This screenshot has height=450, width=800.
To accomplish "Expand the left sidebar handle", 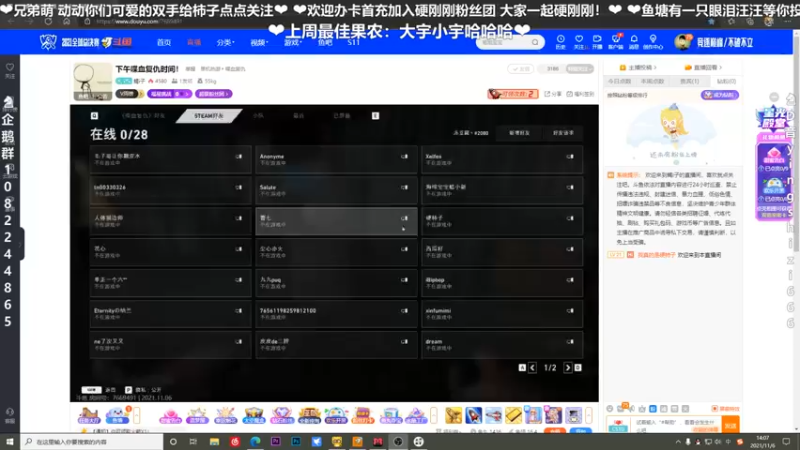I will (20, 245).
